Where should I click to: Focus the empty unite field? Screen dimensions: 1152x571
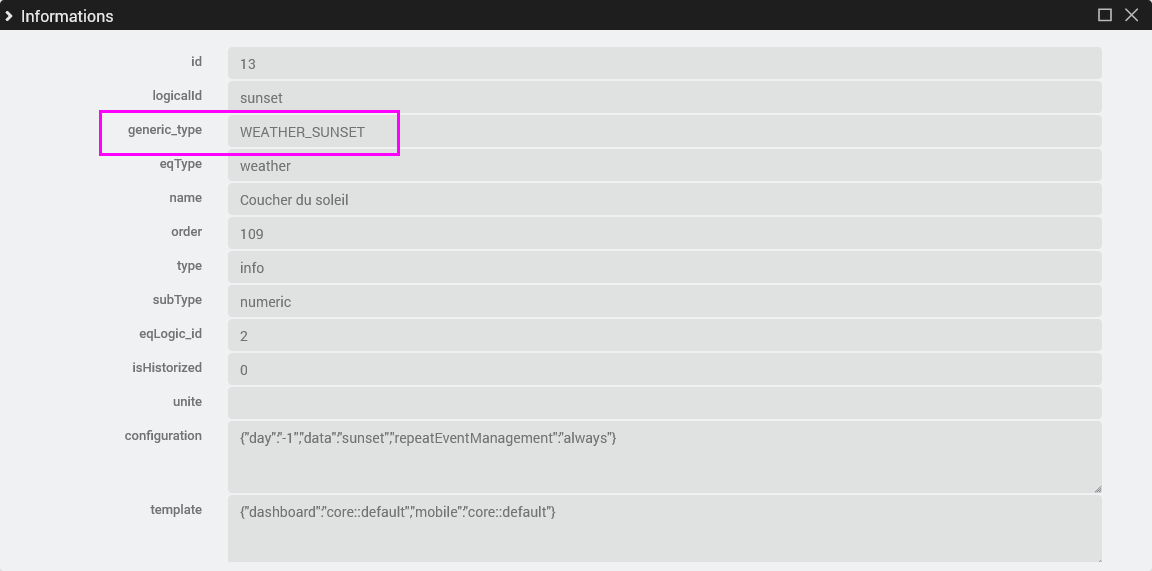point(664,403)
